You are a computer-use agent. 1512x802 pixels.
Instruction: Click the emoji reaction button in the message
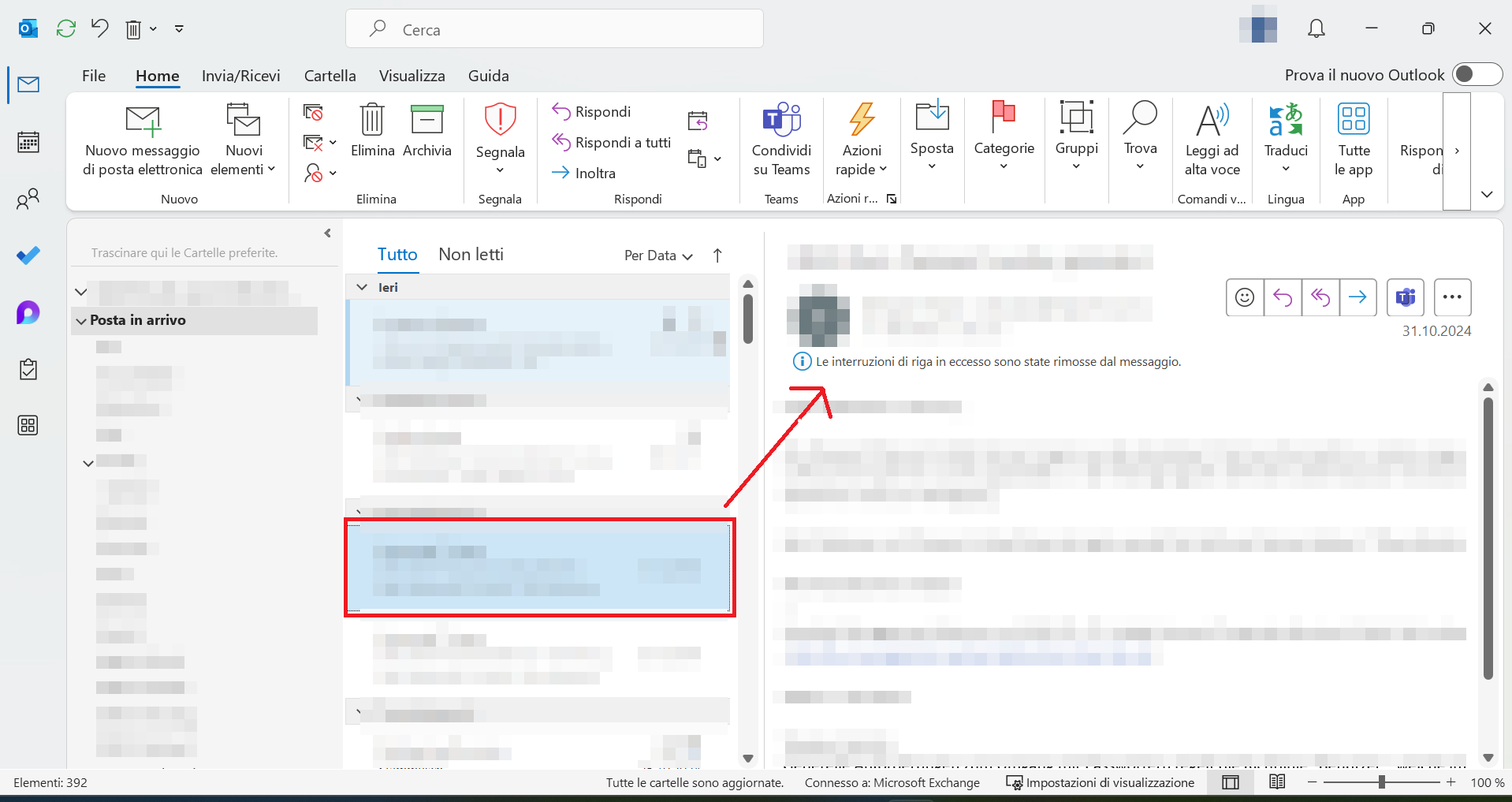tap(1244, 297)
